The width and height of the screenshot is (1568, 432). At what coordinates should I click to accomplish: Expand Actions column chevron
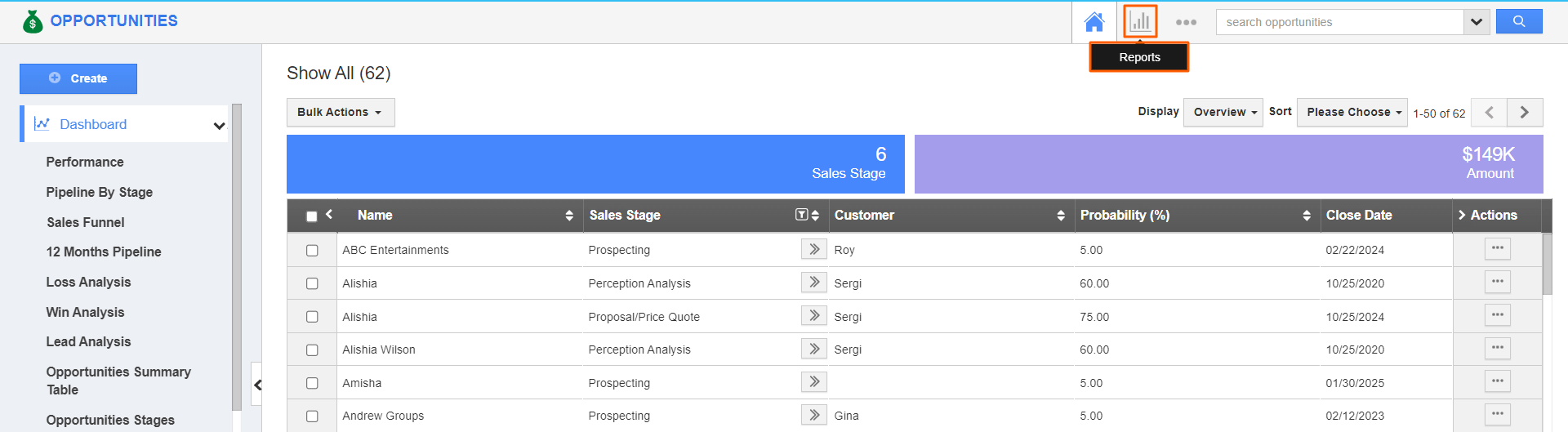point(1462,215)
